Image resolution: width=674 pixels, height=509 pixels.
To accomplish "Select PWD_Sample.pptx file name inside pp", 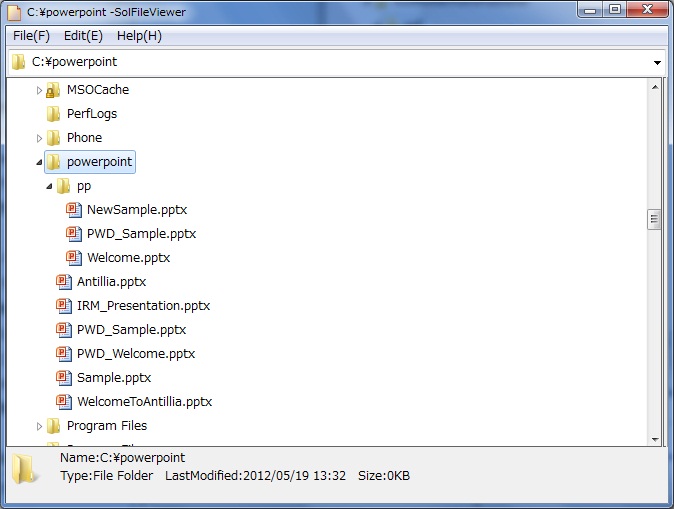I will pyautogui.click(x=141, y=234).
